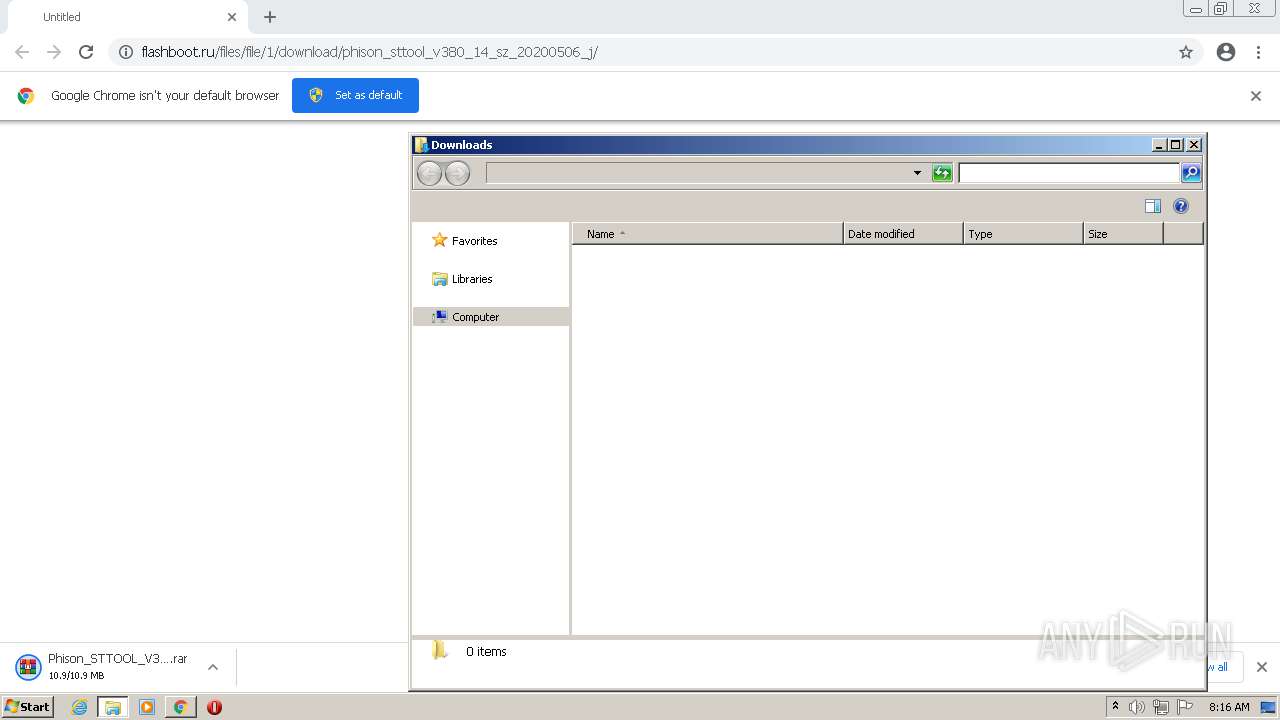1280x720 pixels.
Task: Click the Downloads search box
Action: [1068, 173]
